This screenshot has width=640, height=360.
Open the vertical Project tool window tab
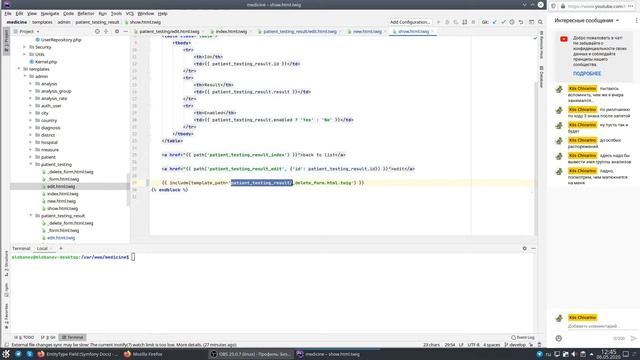[6, 40]
